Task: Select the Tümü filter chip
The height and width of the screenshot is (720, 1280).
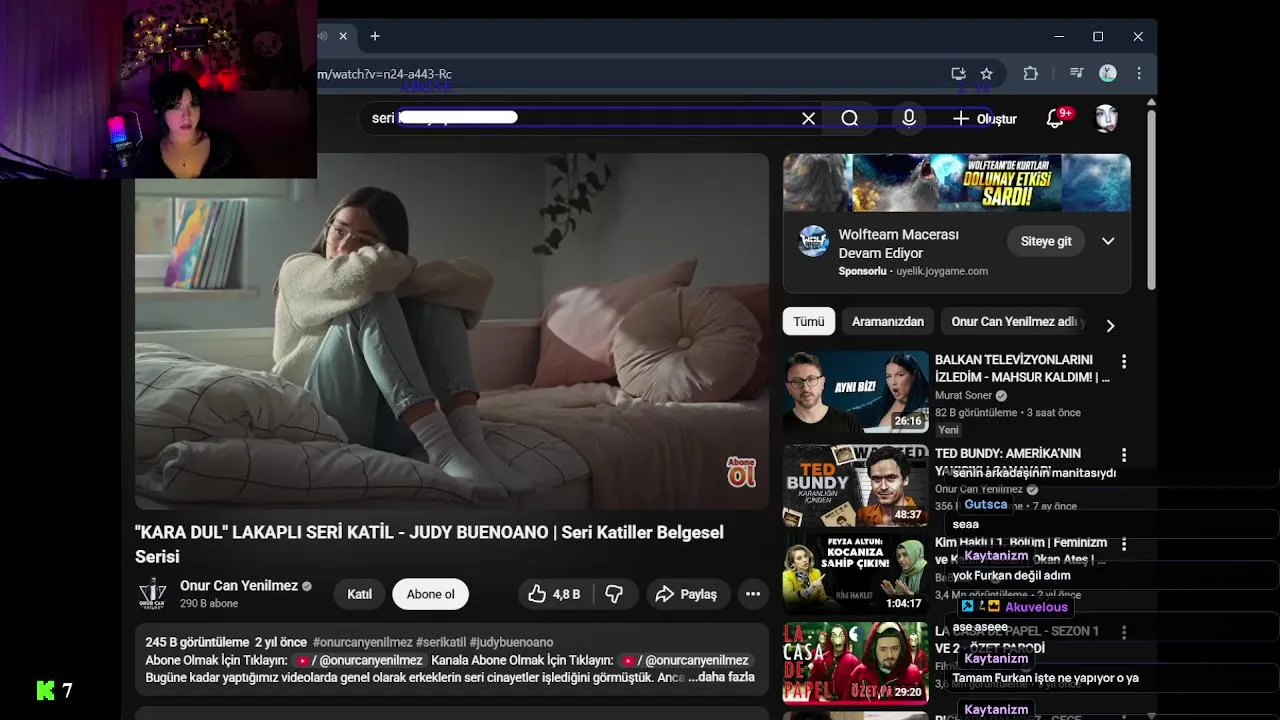Action: point(809,322)
